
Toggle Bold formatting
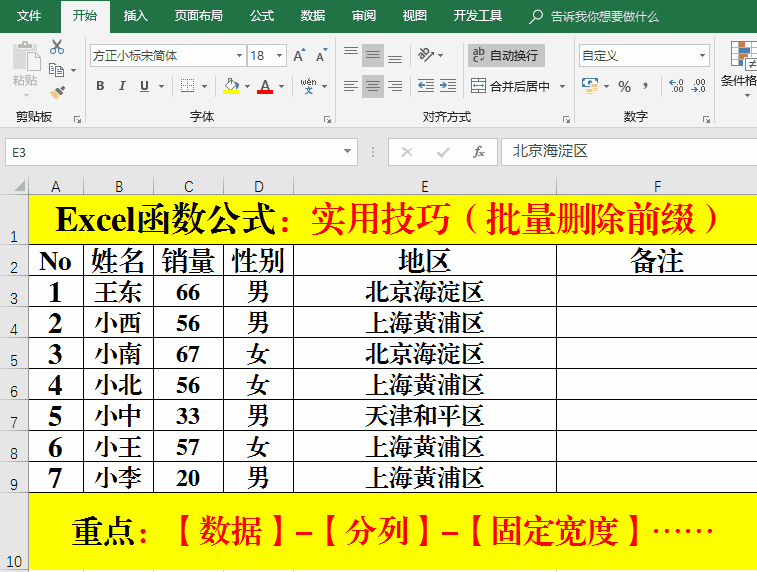100,86
